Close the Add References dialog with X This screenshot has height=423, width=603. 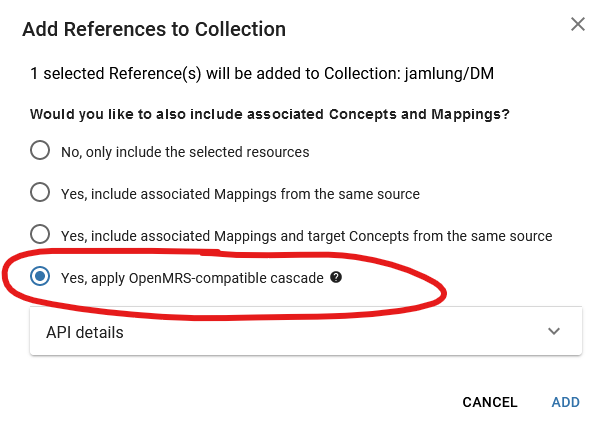[x=578, y=24]
